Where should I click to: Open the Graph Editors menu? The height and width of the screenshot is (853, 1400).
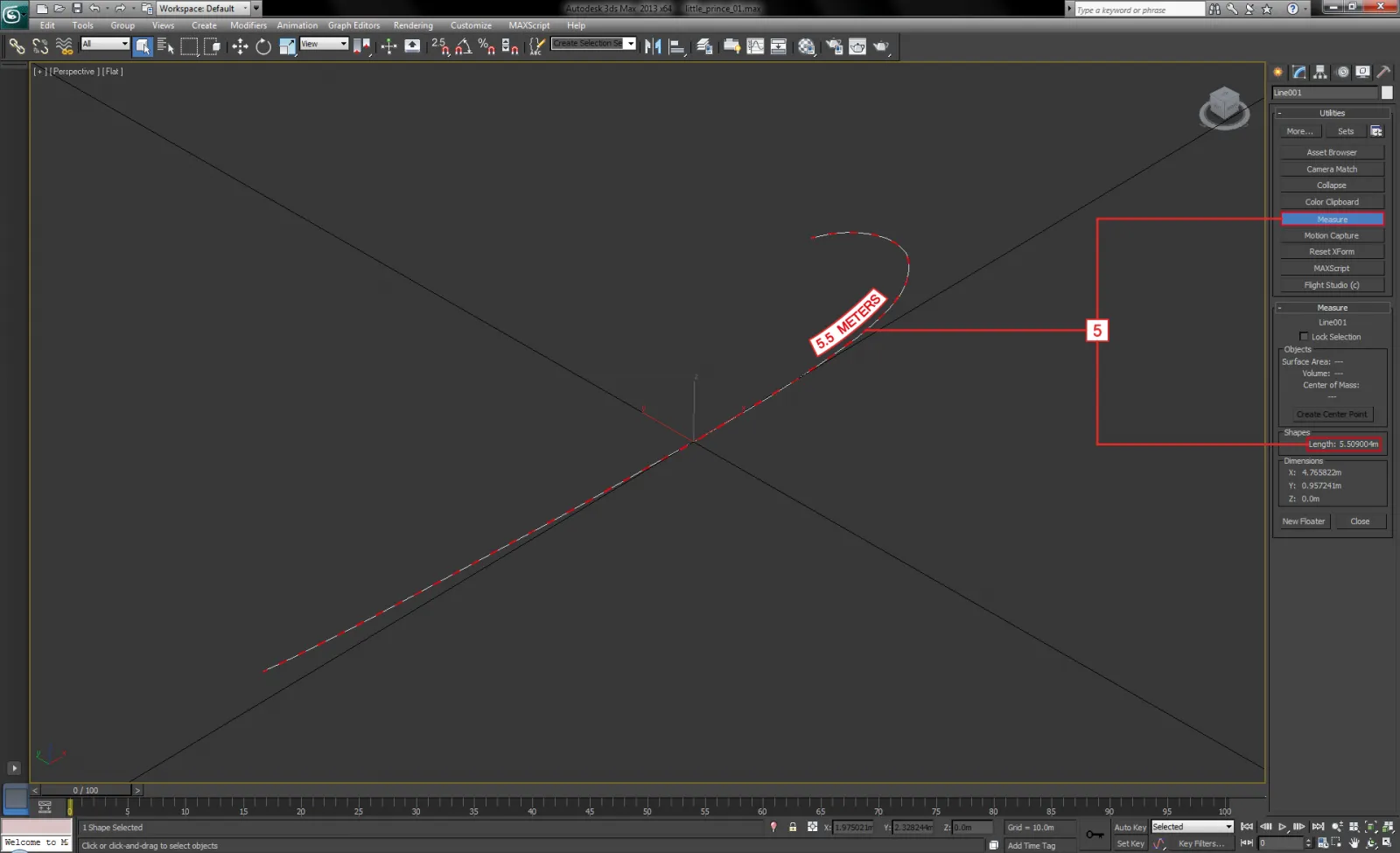tap(353, 24)
